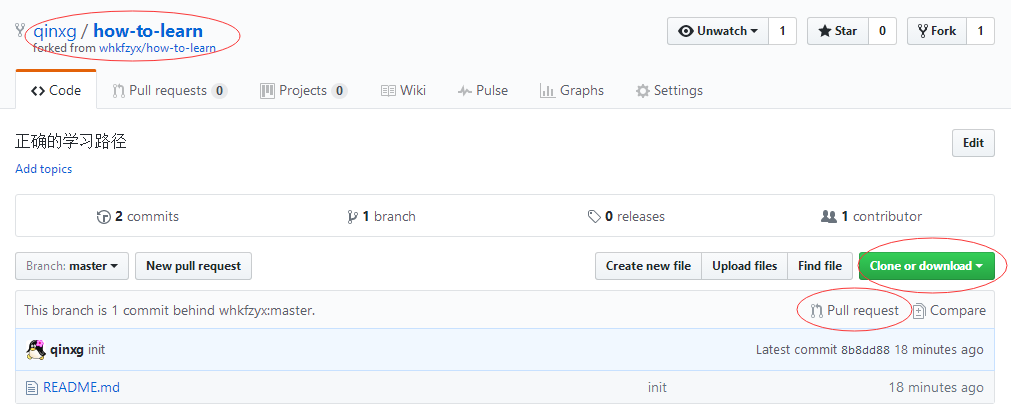Click Upload files
The height and width of the screenshot is (410, 1011).
click(745, 266)
